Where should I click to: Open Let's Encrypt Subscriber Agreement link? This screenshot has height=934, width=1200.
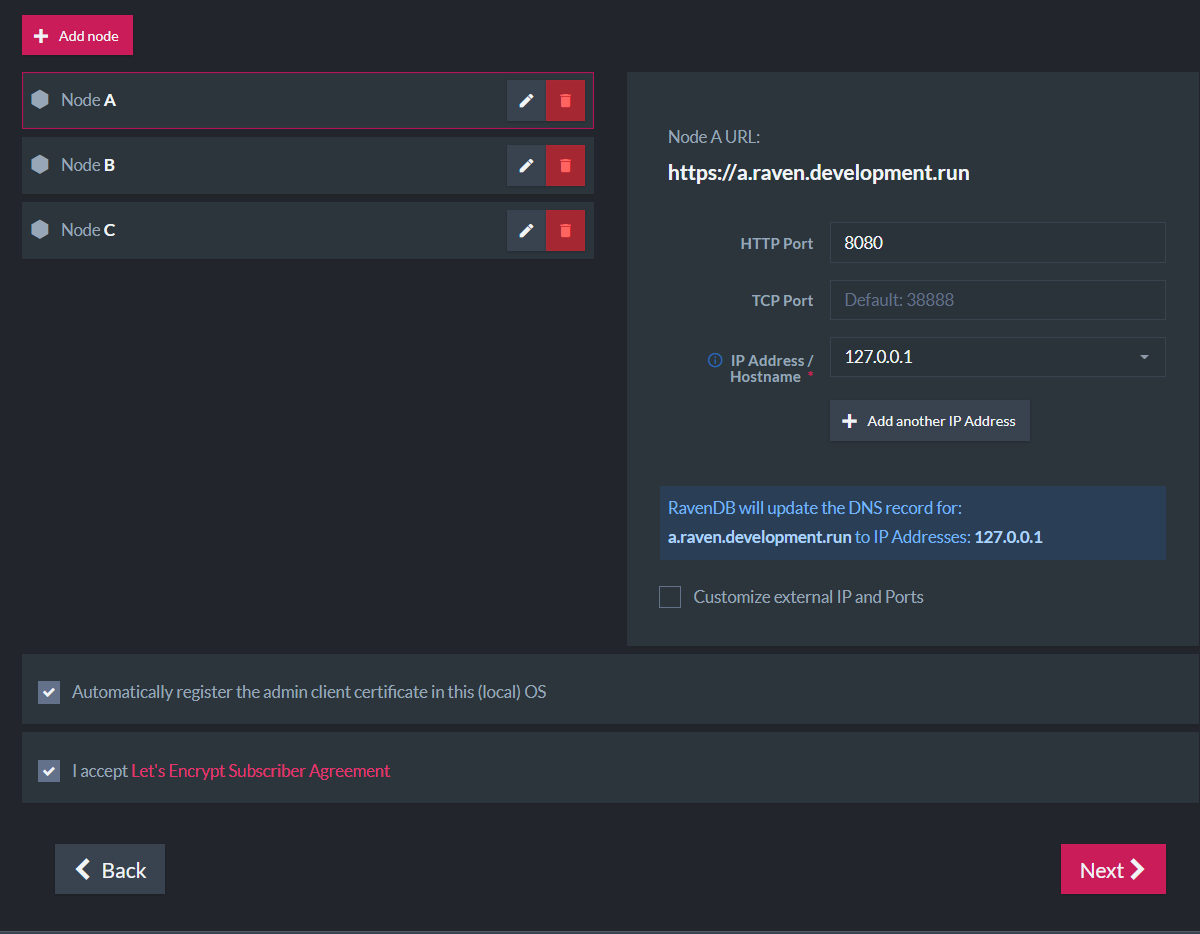click(261, 771)
